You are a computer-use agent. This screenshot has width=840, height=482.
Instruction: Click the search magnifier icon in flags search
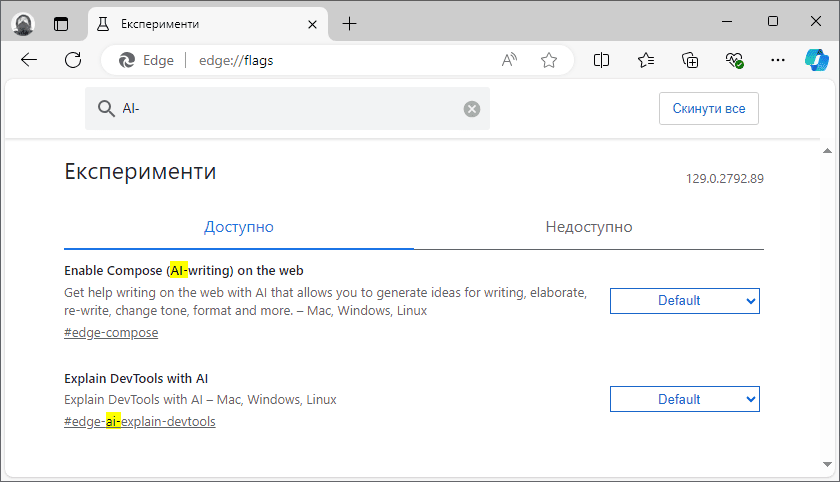[x=106, y=109]
